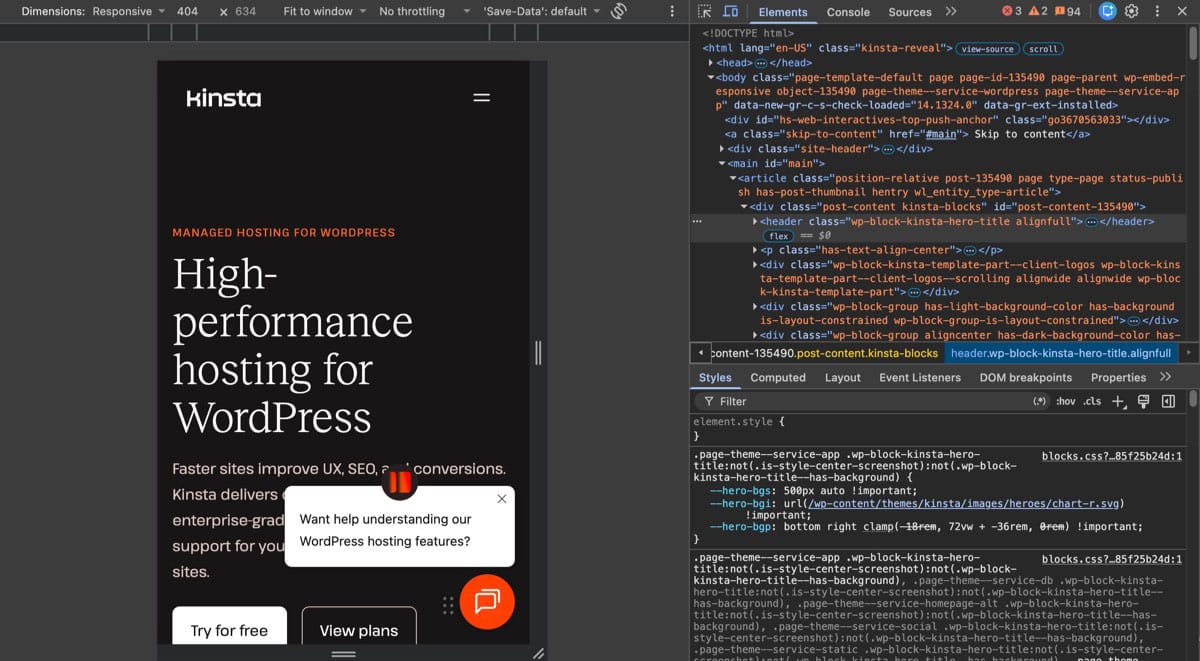Toggle the device toolbar icon
The height and width of the screenshot is (661, 1200).
point(730,12)
